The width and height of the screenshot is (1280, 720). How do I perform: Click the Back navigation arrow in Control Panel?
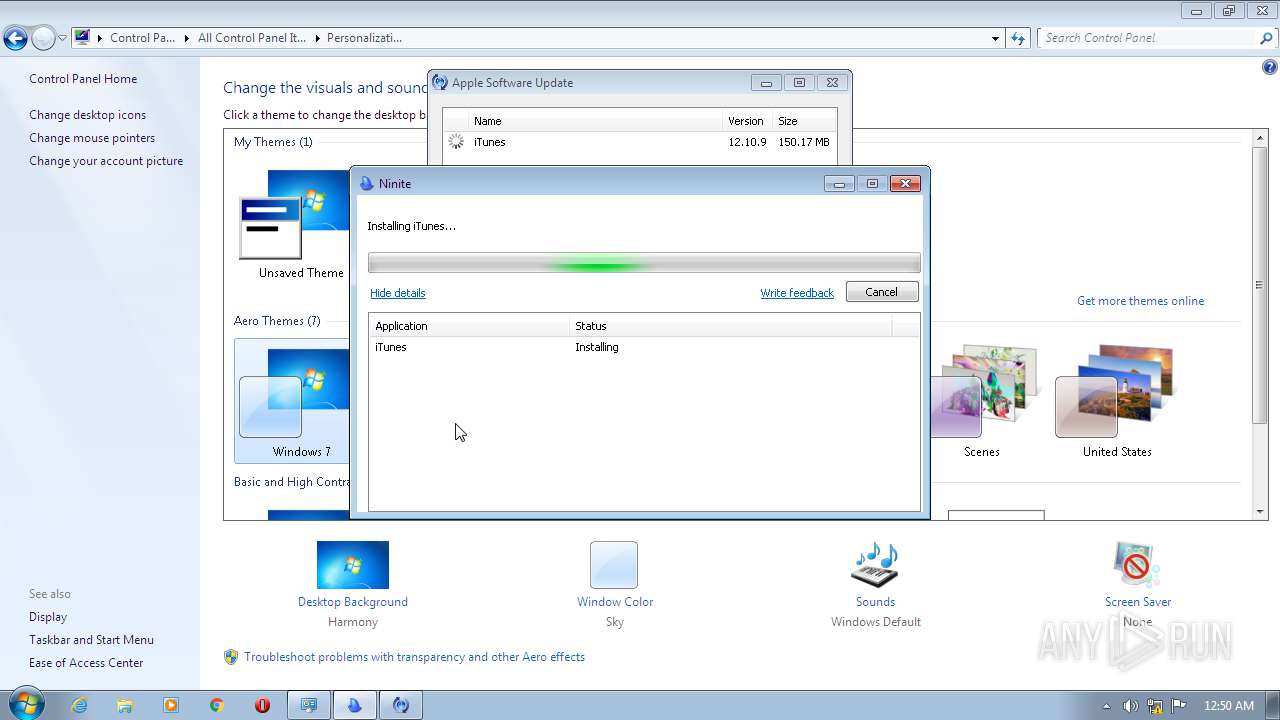(x=15, y=39)
